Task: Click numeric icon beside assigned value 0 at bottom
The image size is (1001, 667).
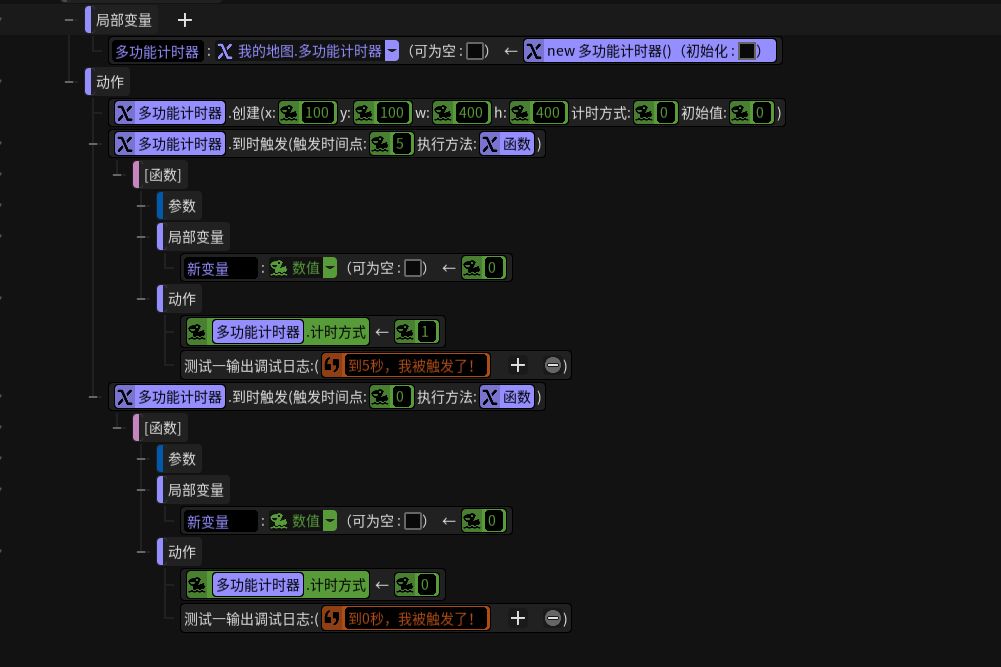Action: (405, 585)
